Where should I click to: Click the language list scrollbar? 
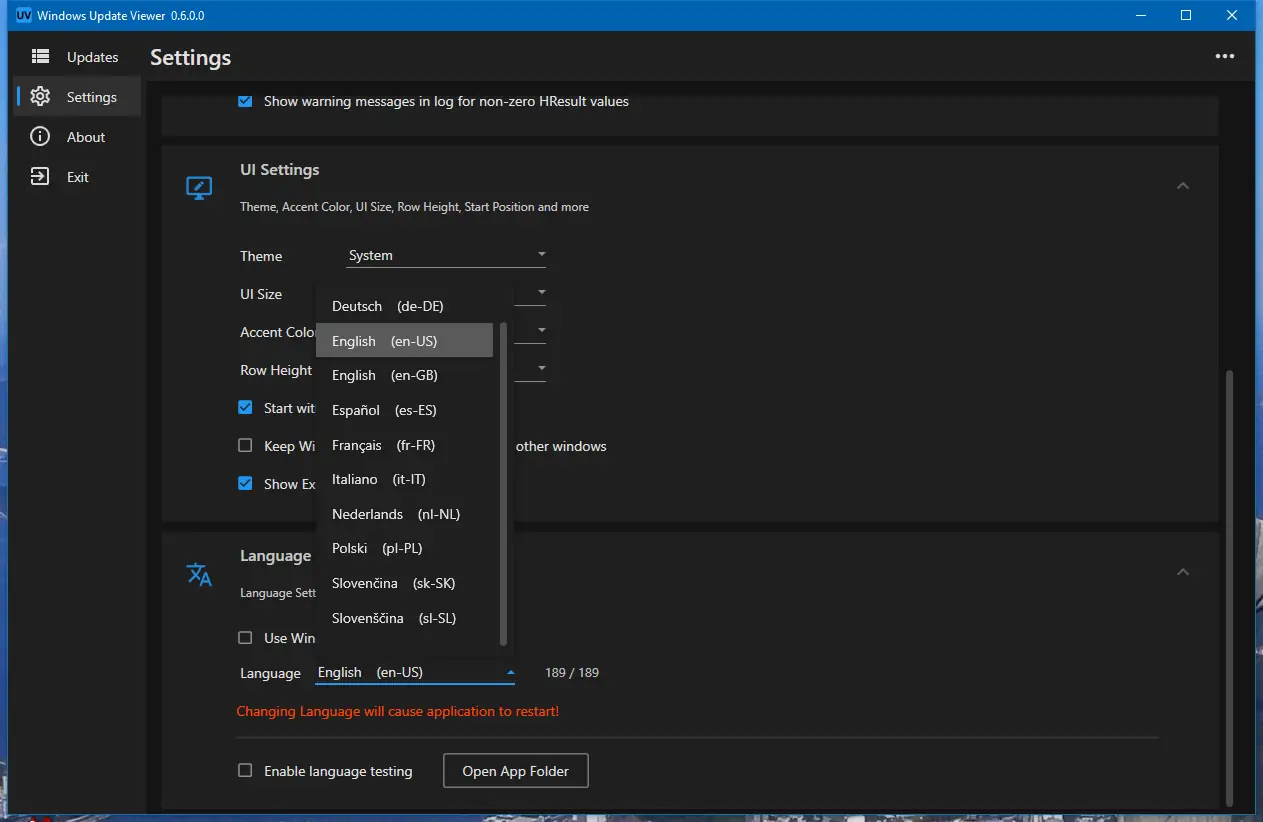pos(503,480)
